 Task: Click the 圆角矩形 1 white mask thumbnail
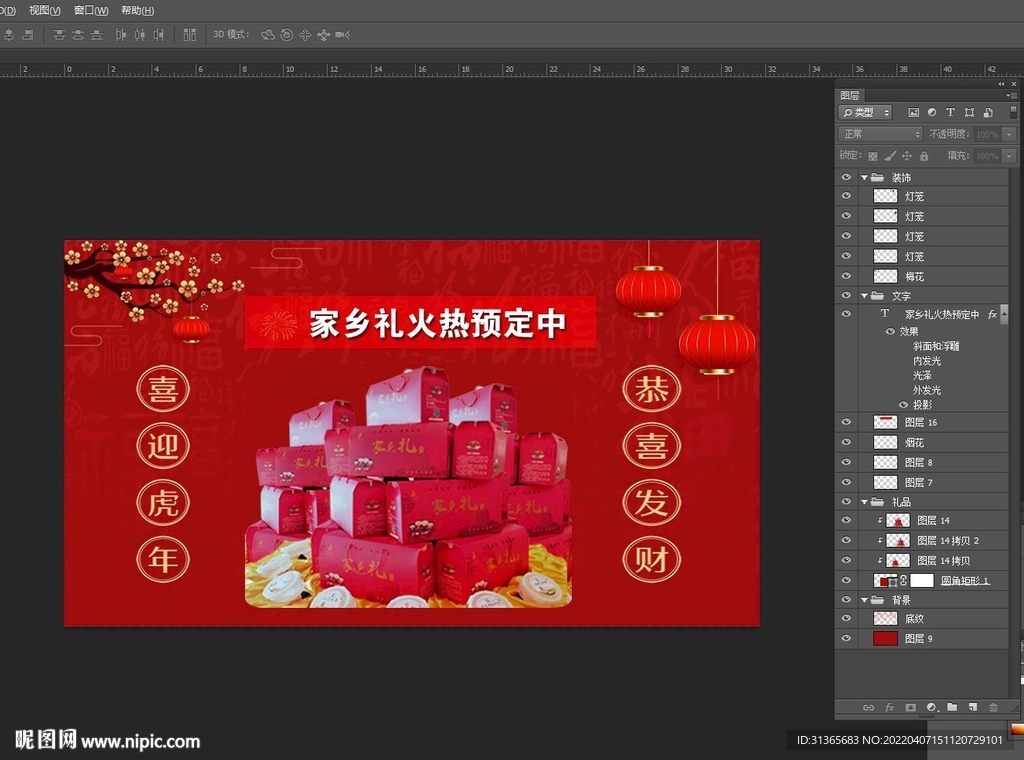point(921,580)
